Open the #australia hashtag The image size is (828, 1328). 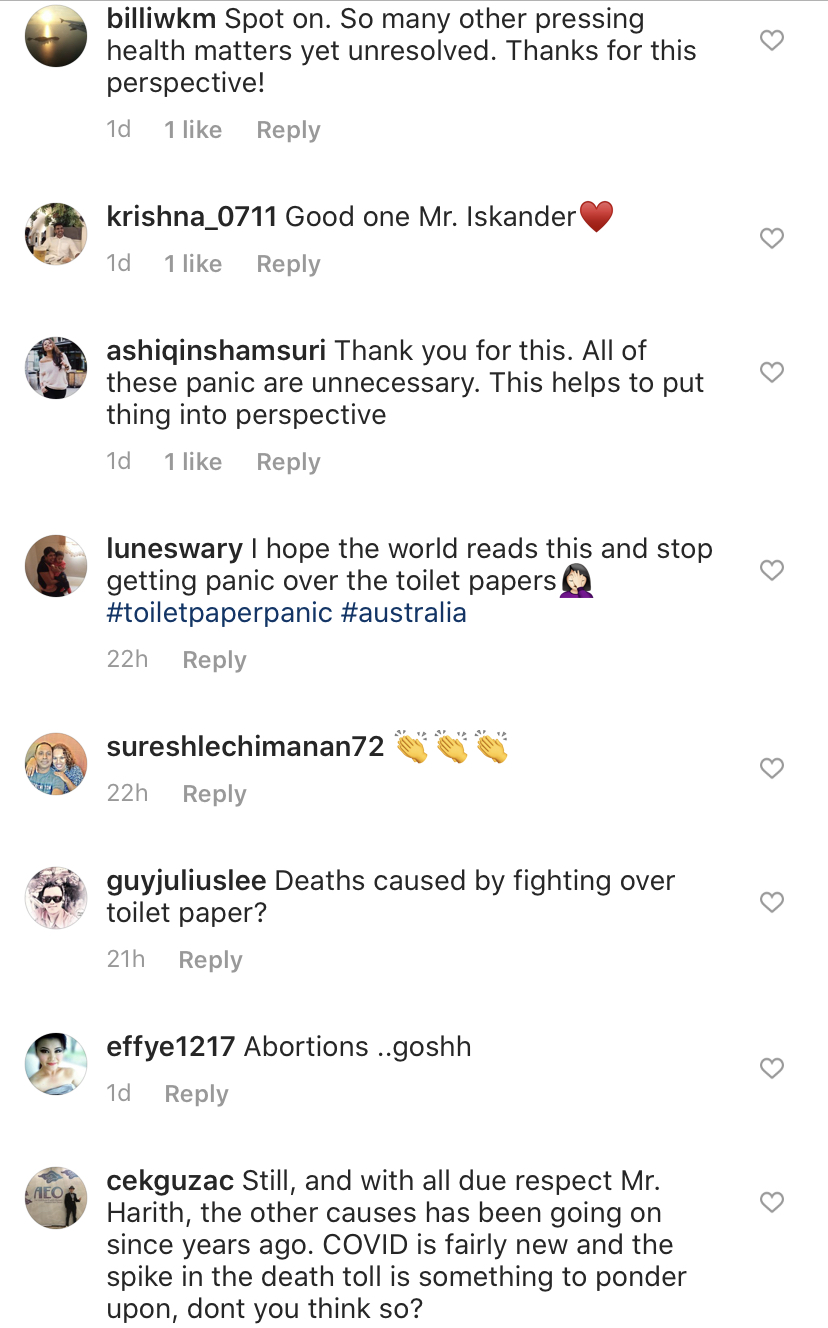pyautogui.click(x=404, y=612)
